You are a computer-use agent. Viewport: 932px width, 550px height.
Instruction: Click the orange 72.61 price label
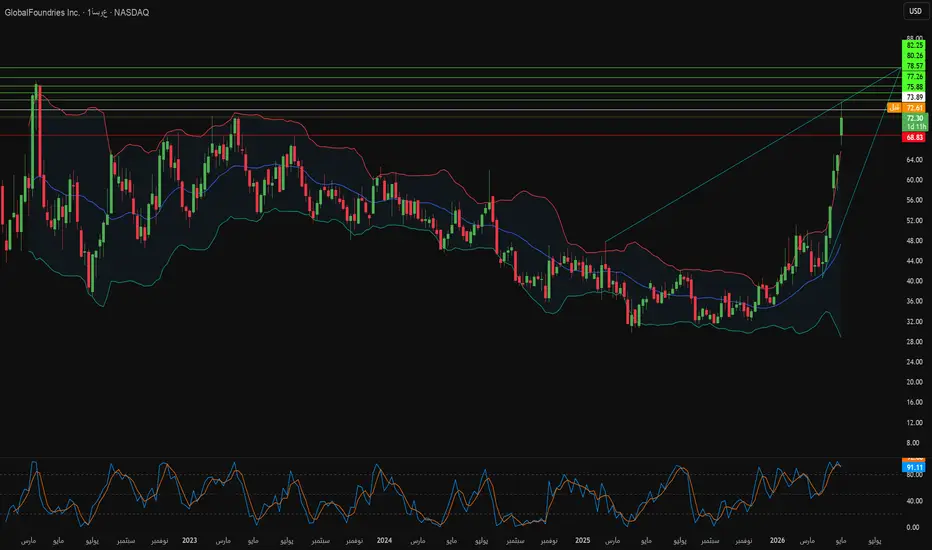(x=914, y=108)
